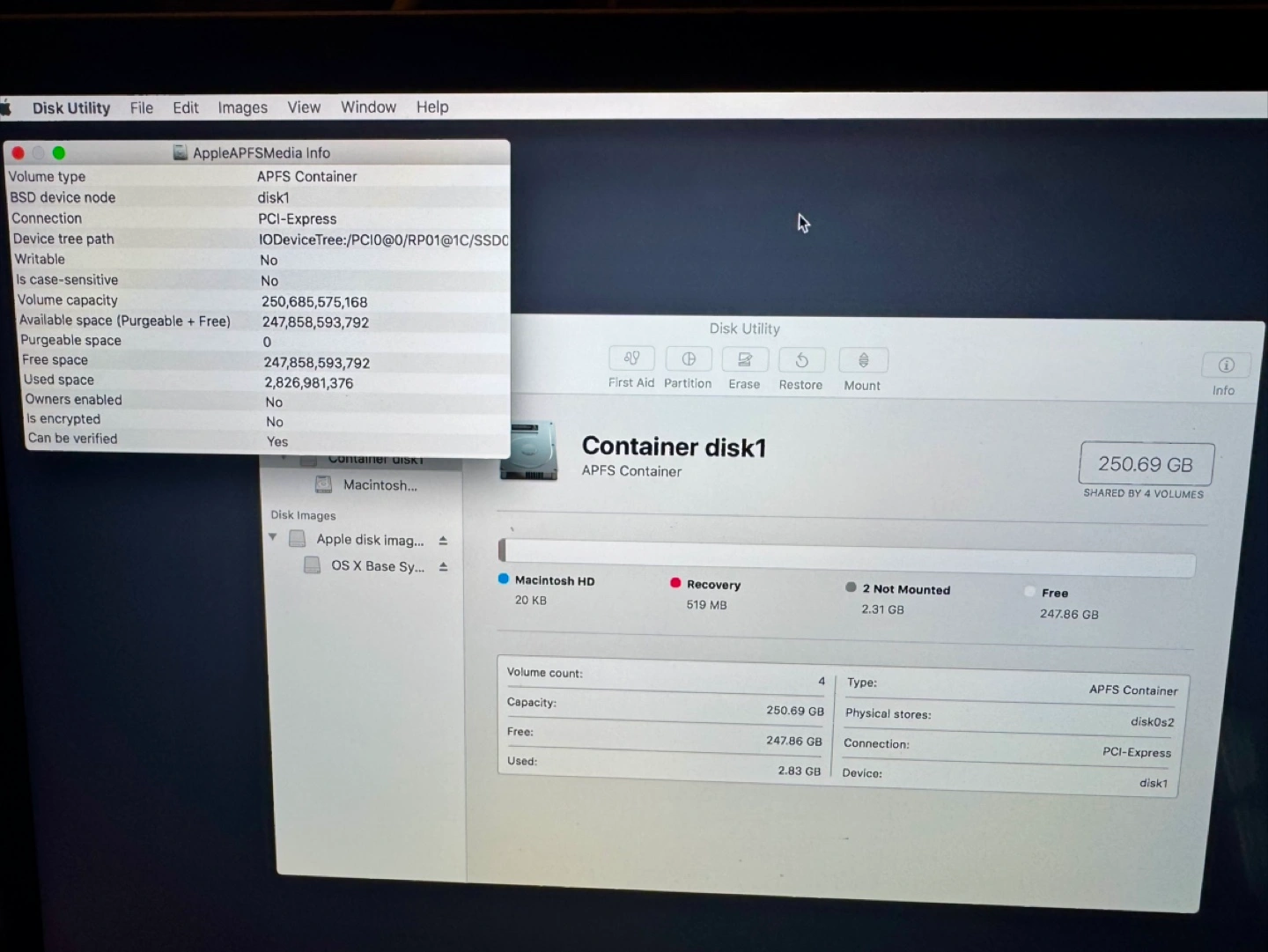1268x952 pixels.
Task: Click the Container disk1 drive icon
Action: pyautogui.click(x=528, y=451)
